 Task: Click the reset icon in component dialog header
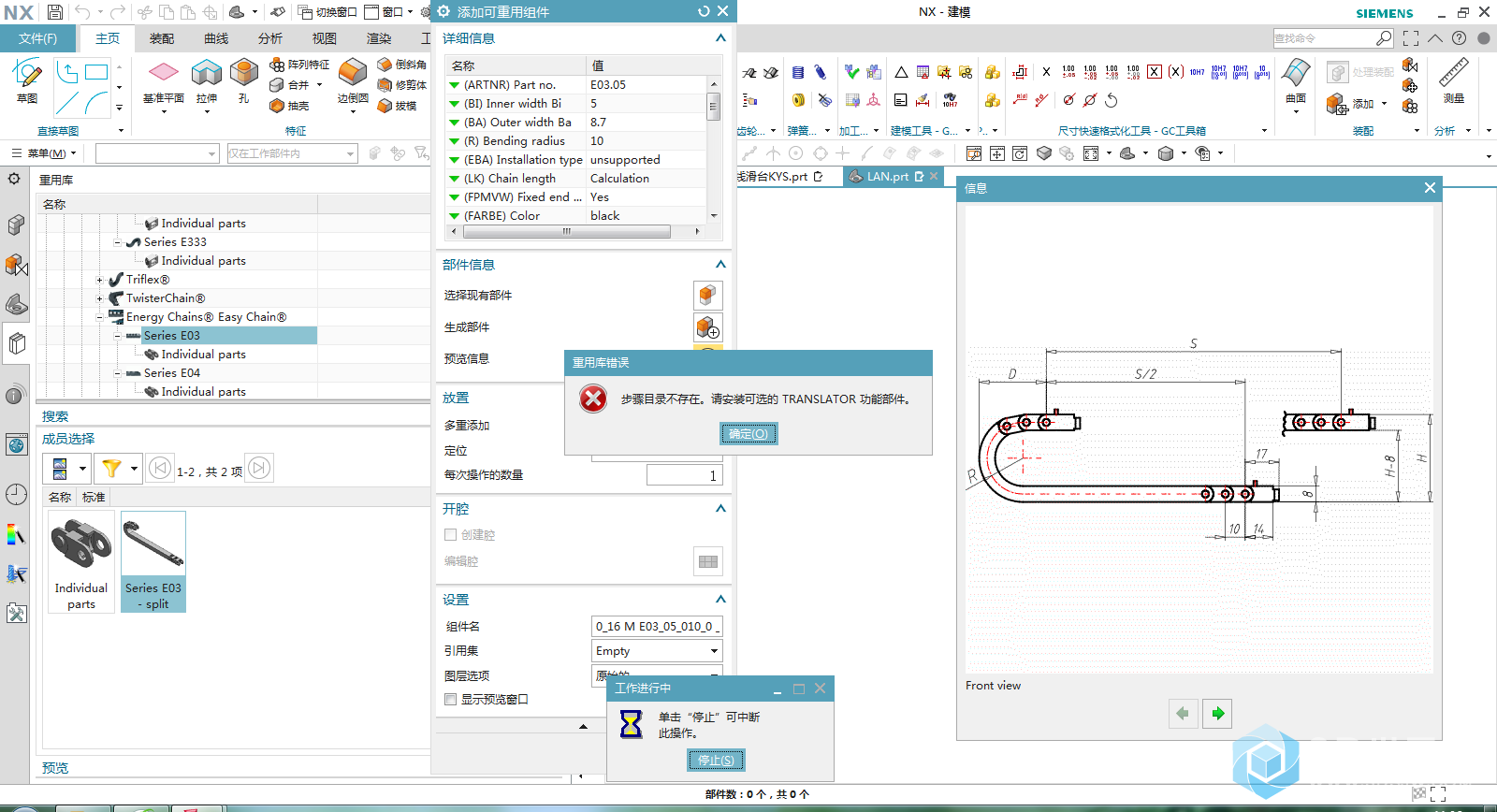704,11
